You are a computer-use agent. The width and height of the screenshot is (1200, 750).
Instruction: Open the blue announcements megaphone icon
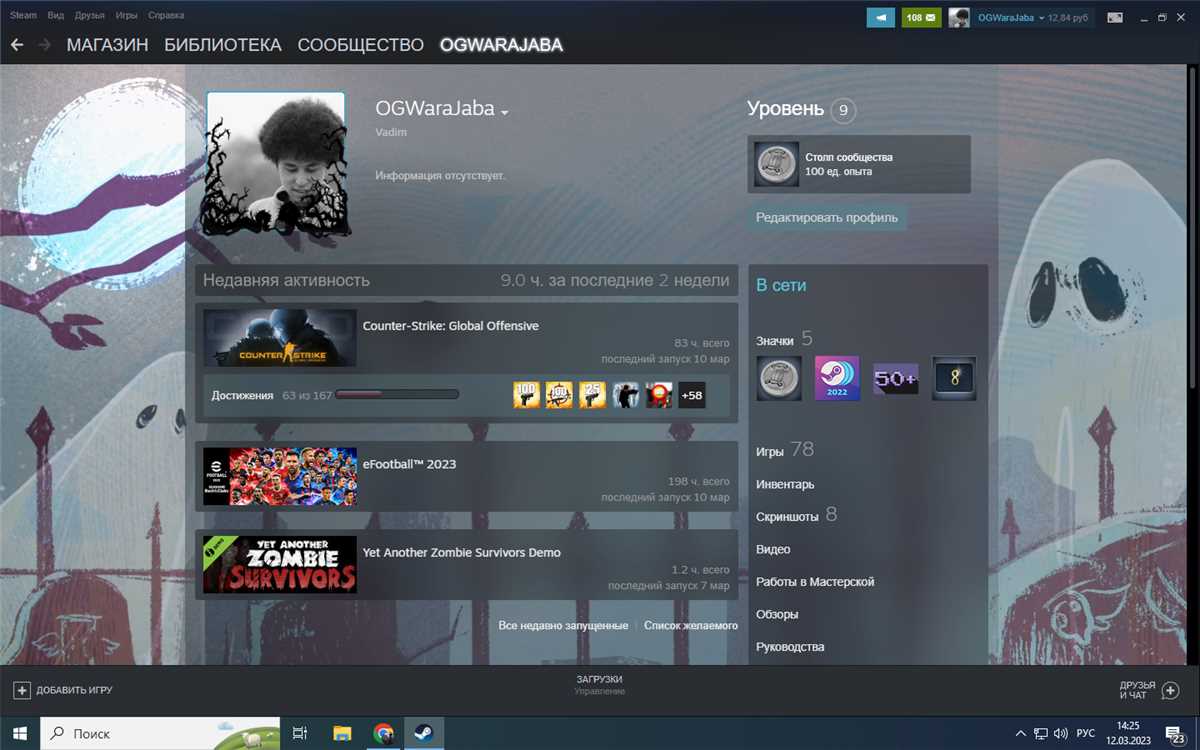tap(880, 18)
